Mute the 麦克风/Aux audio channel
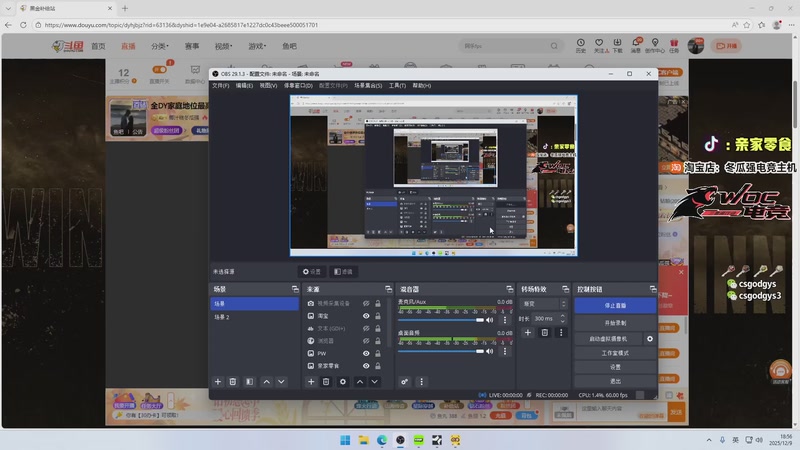Screen dimensions: 800x450 coord(490,320)
